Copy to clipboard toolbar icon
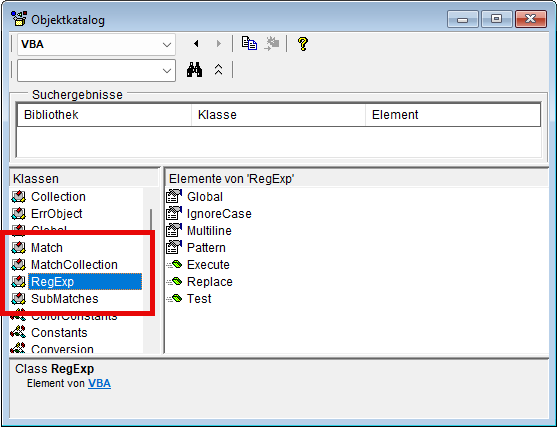Viewport: 557px width, 427px height. [249, 44]
